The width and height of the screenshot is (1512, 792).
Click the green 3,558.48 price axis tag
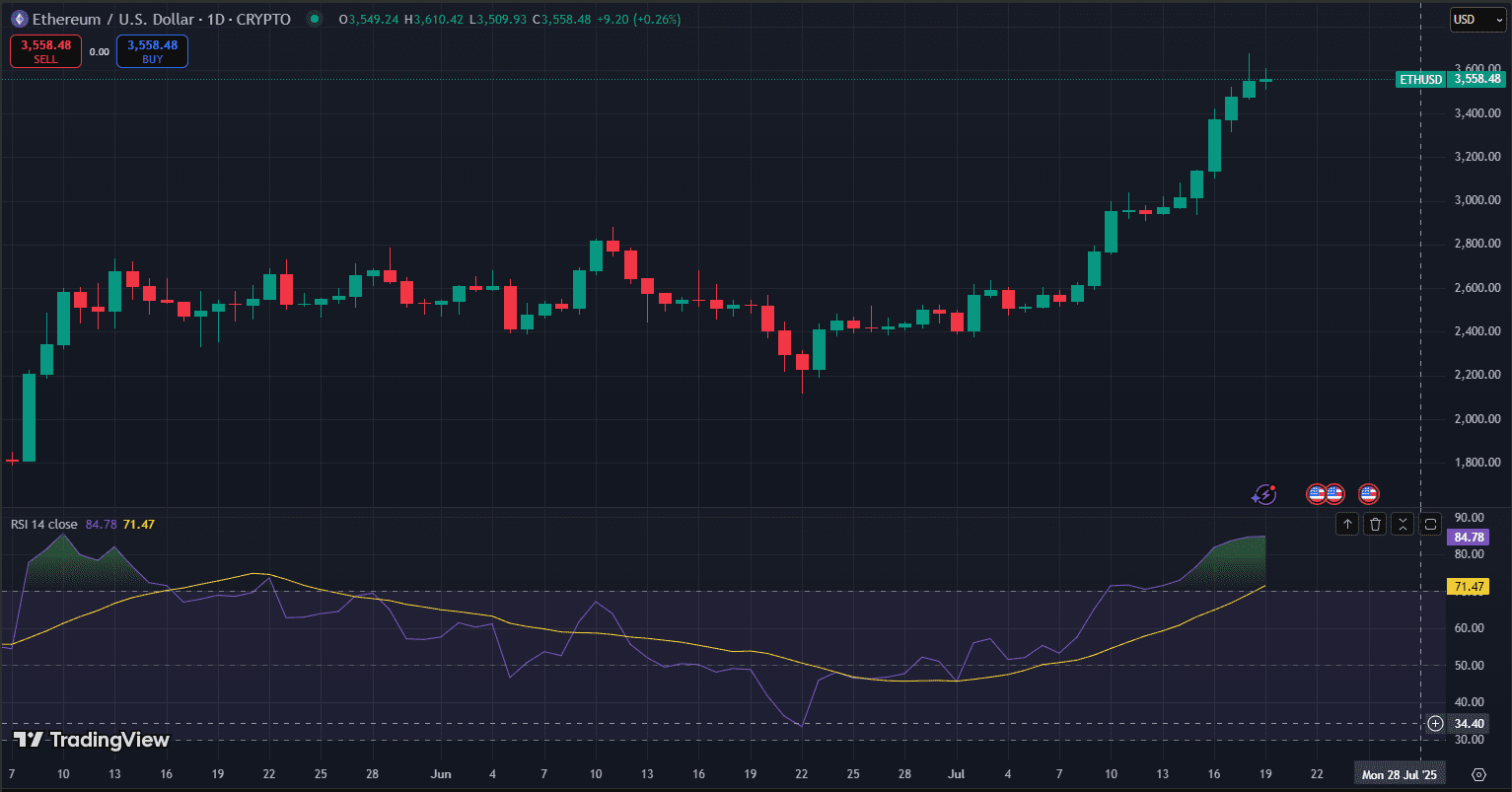click(1477, 80)
